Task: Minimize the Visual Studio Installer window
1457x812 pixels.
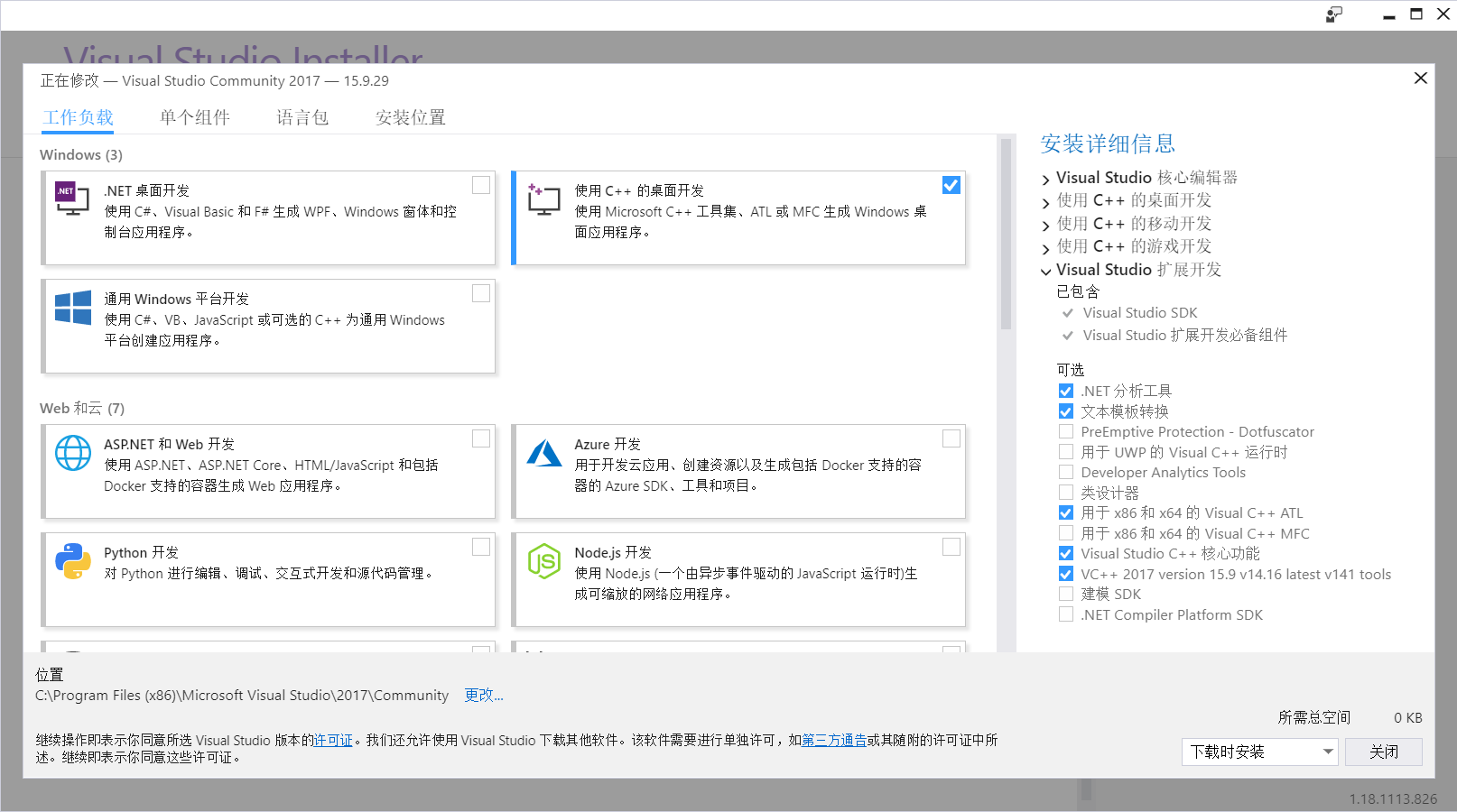Action: (1389, 15)
